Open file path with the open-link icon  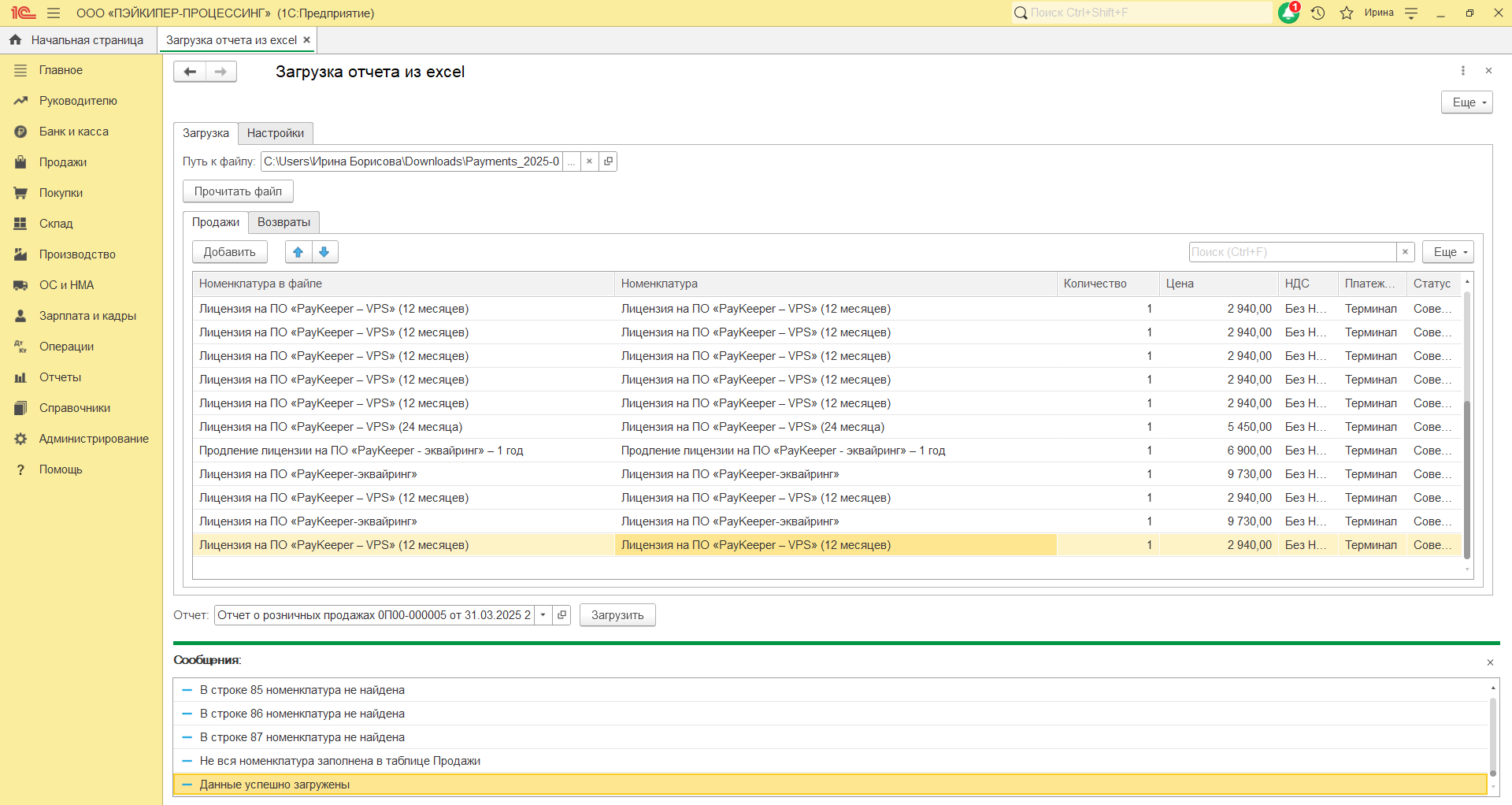(607, 161)
